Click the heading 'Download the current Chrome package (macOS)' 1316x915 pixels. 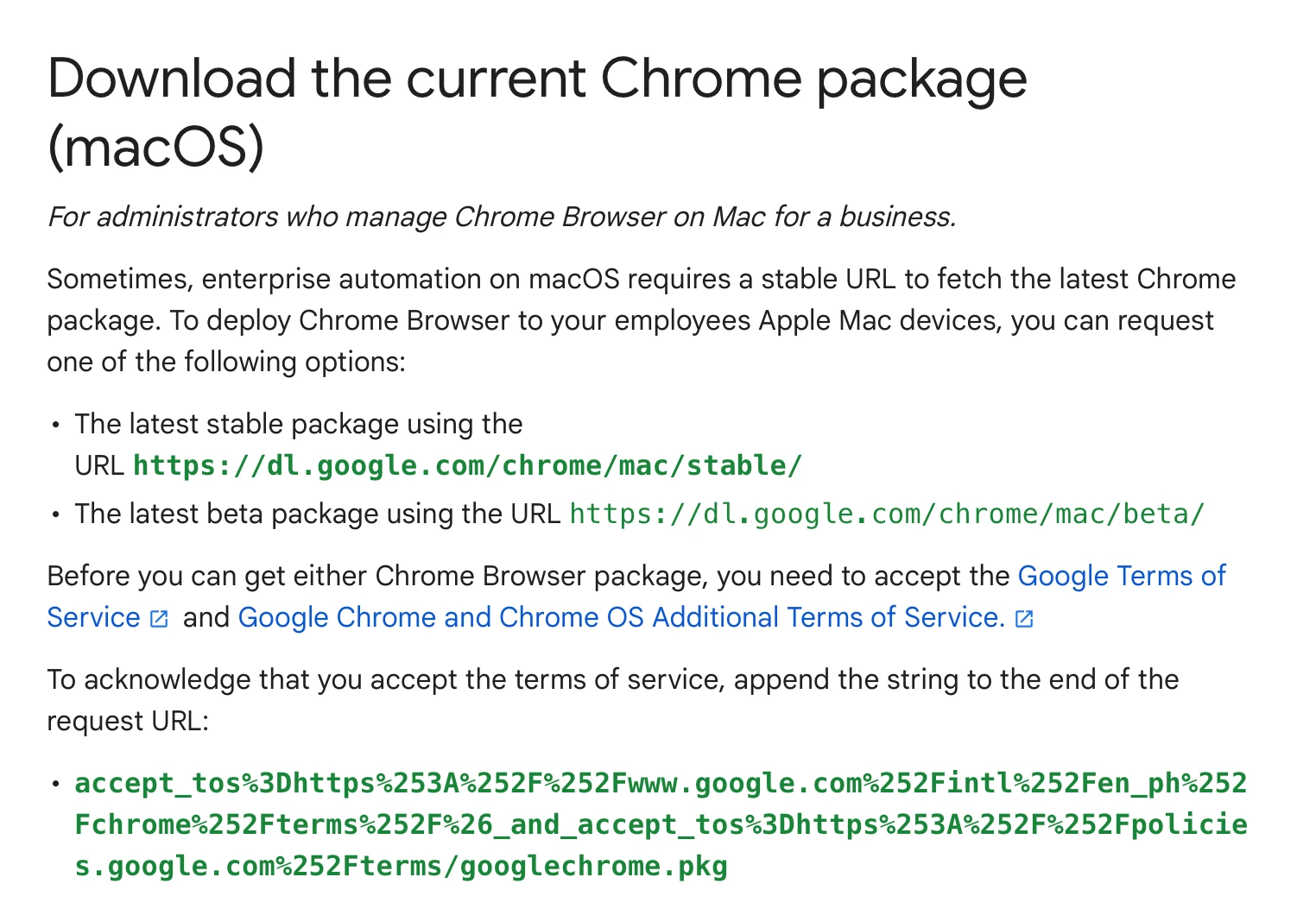point(537,113)
